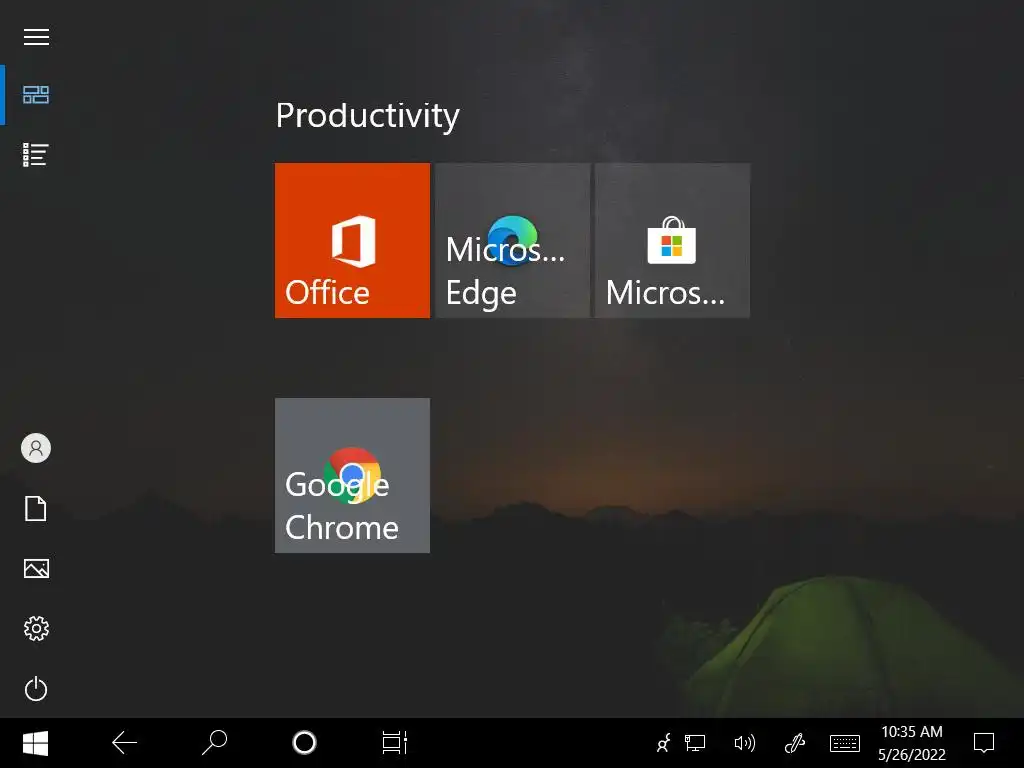Open the Pictures folder icon
This screenshot has width=1024, height=768.
[x=36, y=568]
